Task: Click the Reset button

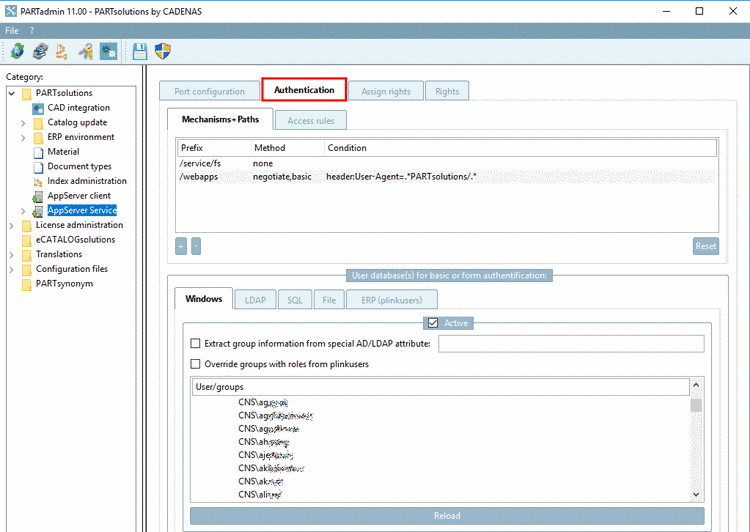Action: point(706,246)
